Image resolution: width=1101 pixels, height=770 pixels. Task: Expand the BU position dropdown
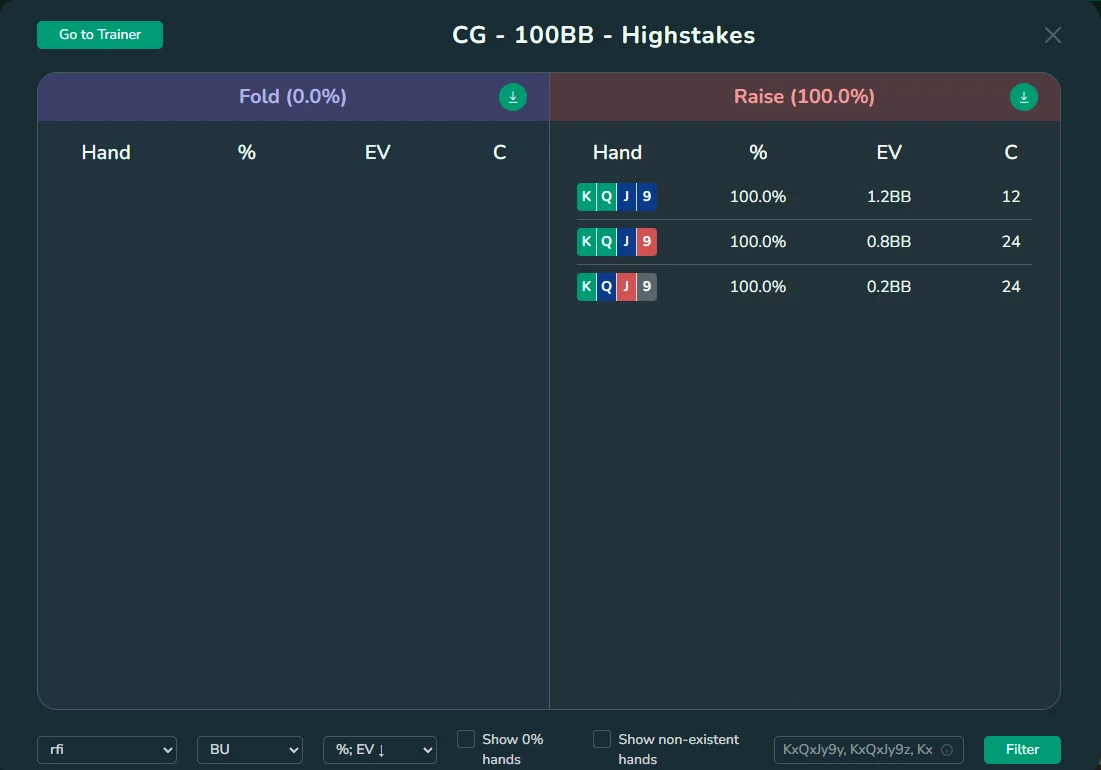tap(250, 750)
